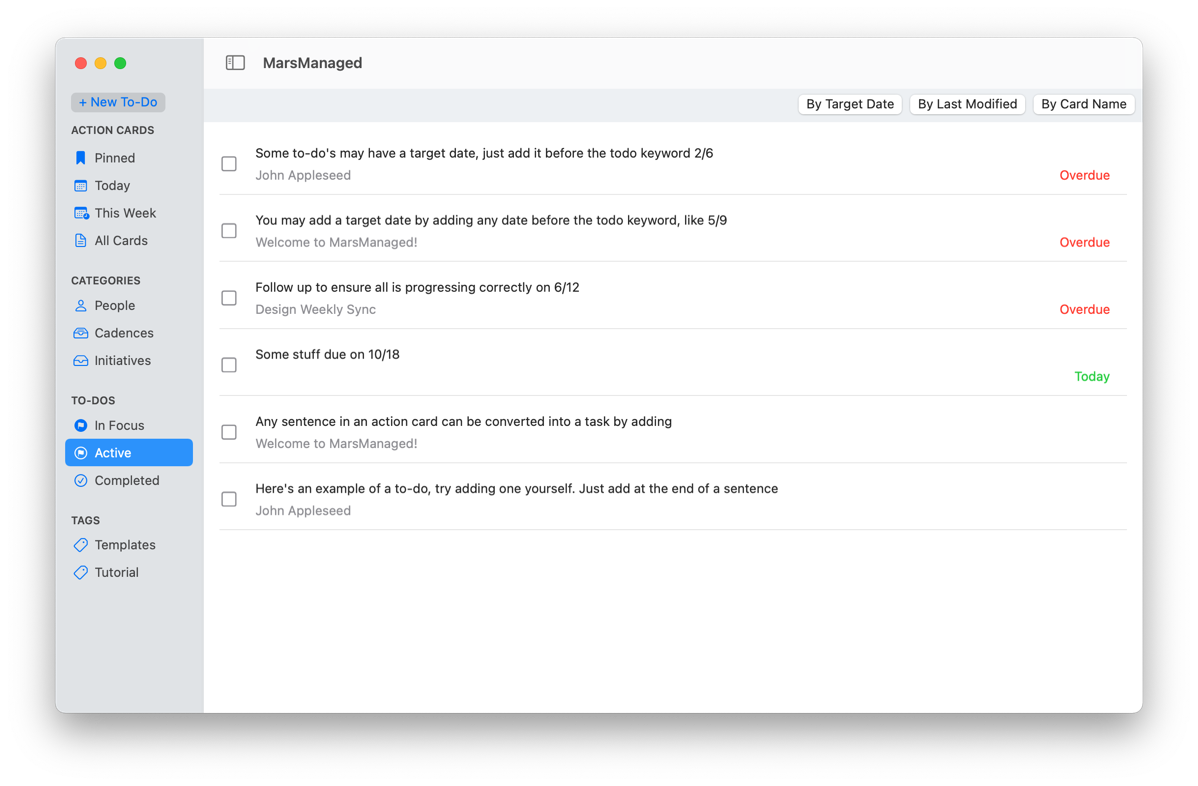This screenshot has height=786, width=1198.
Task: Click the MarsManaged window title
Action: [x=312, y=63]
